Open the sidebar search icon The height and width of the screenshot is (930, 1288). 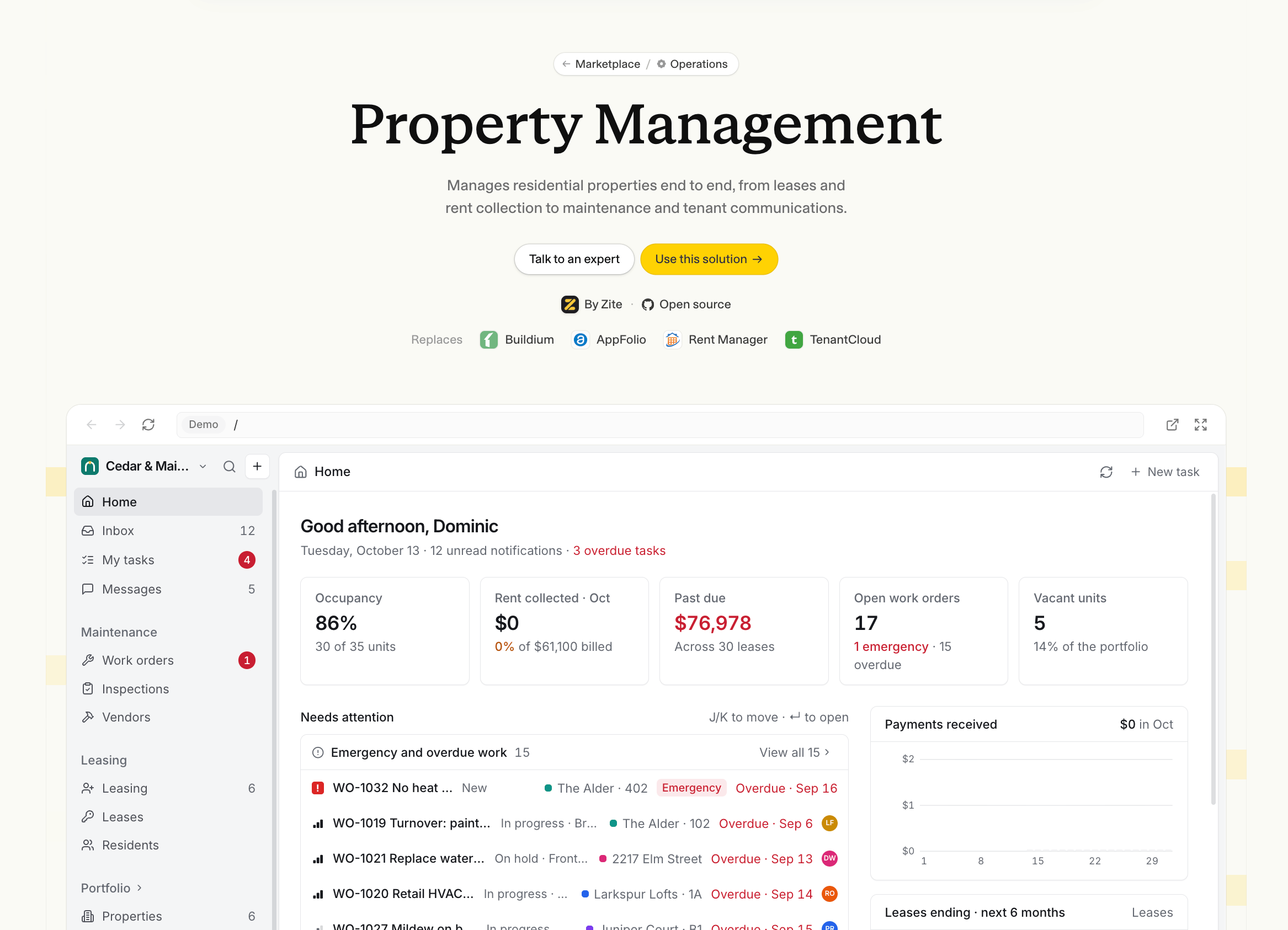coord(230,467)
